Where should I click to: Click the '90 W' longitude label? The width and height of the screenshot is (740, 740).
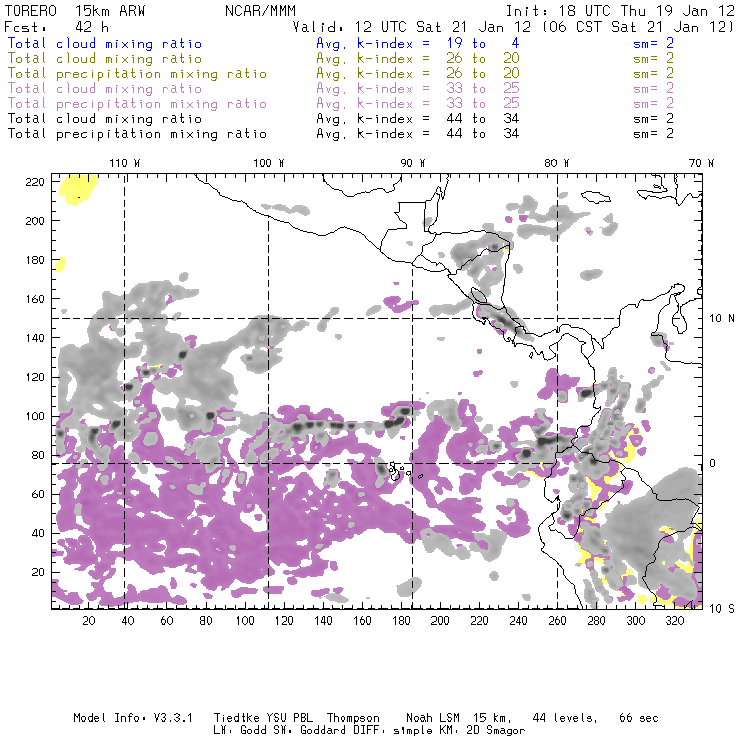(413, 163)
